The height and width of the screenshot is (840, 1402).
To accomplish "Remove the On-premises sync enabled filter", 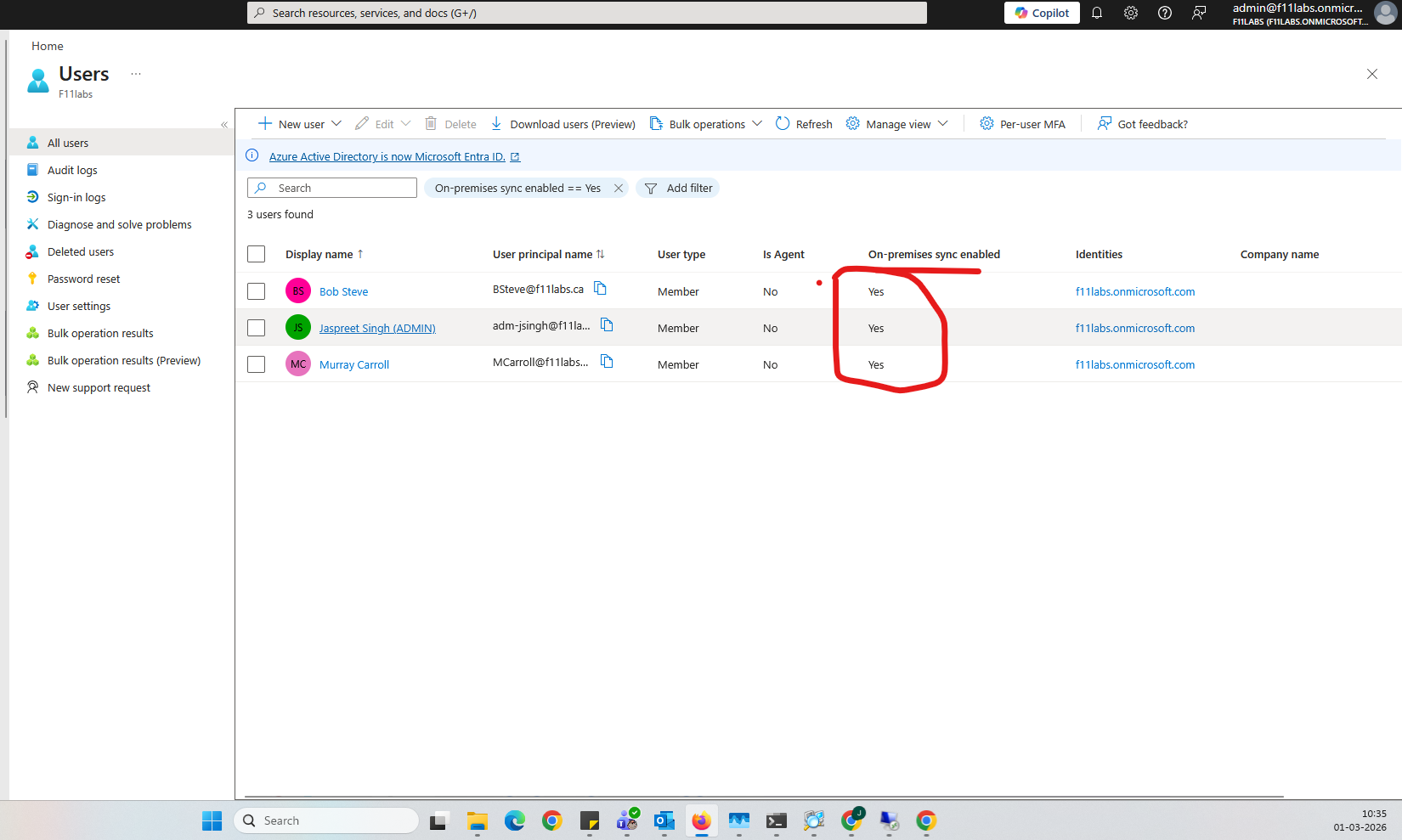I will 619,189.
